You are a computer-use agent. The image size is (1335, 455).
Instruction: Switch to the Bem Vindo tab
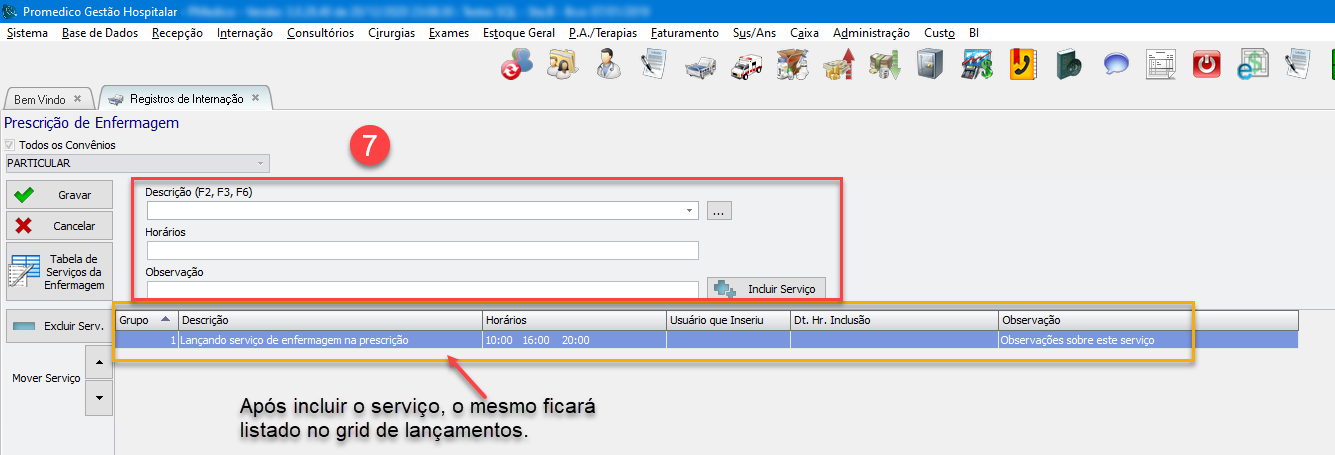40,99
